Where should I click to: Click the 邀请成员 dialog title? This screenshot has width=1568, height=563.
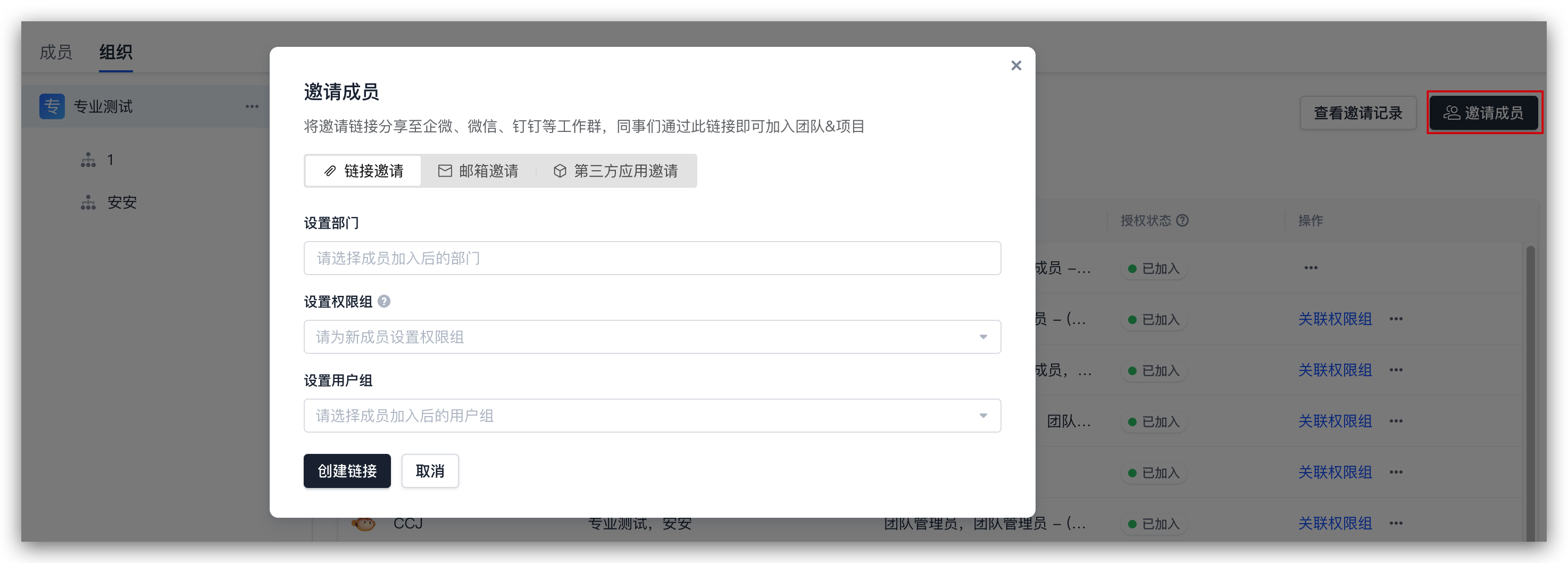pos(341,92)
